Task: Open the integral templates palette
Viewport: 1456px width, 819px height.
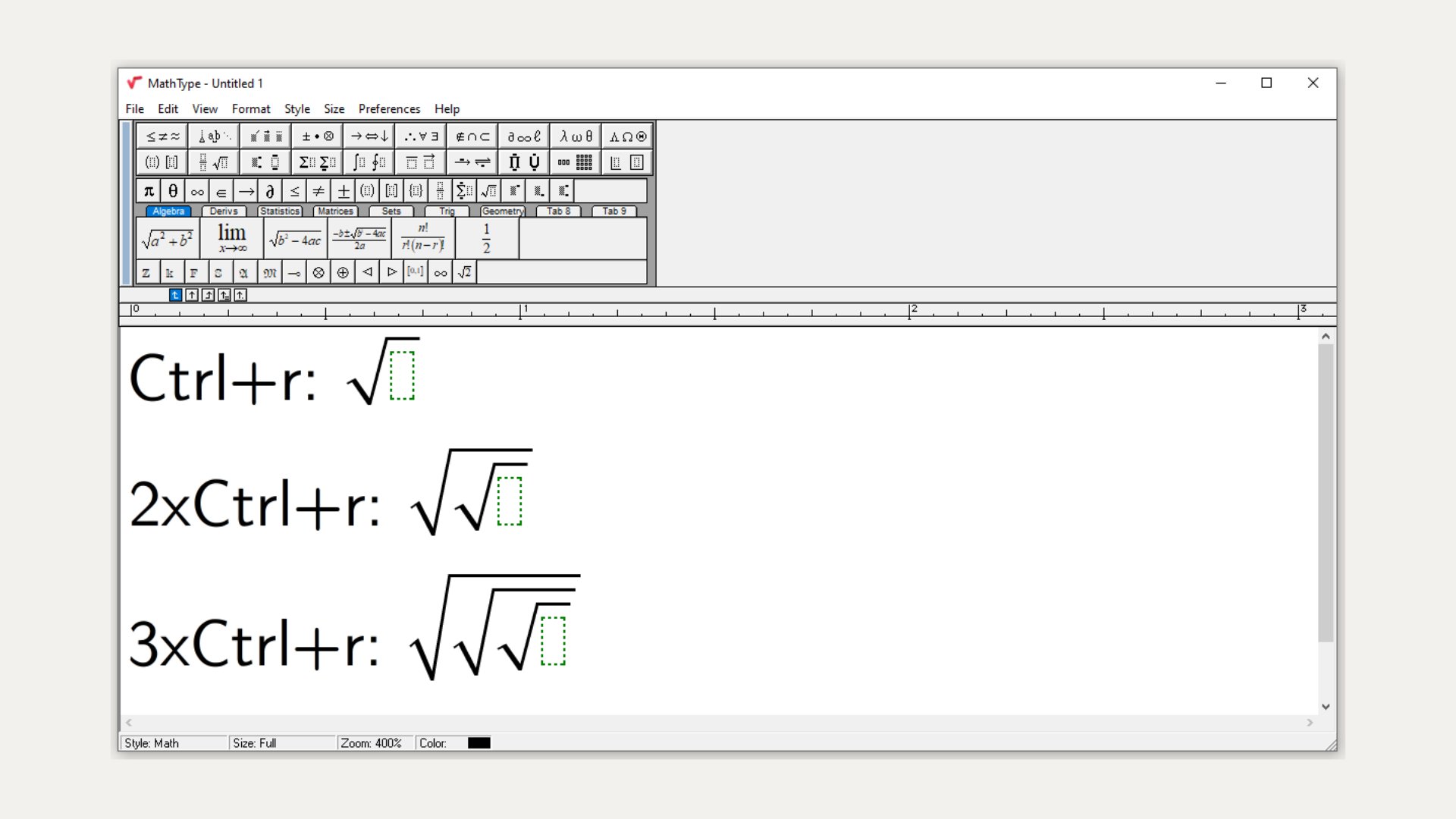Action: (x=368, y=162)
